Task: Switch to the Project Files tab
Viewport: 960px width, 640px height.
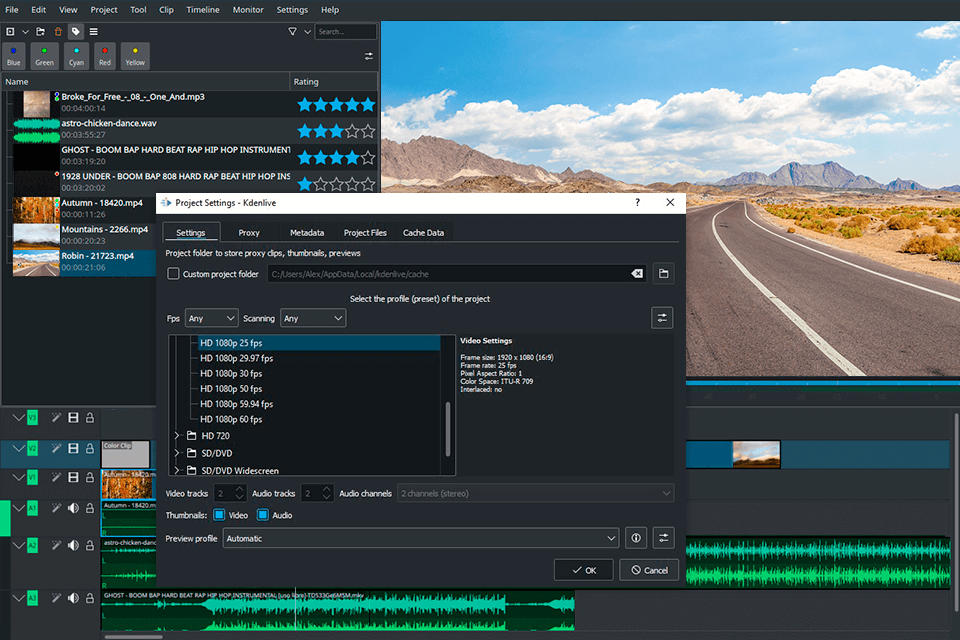Action: pyautogui.click(x=365, y=233)
